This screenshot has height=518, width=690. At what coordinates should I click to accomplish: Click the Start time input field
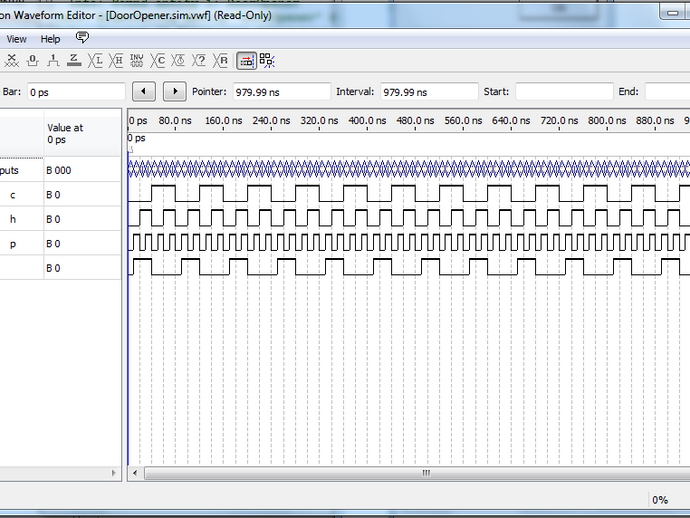pyautogui.click(x=565, y=92)
